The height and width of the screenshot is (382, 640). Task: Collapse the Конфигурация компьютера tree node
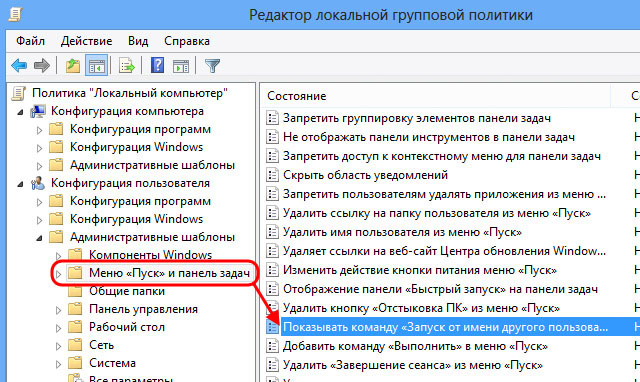click(20, 112)
